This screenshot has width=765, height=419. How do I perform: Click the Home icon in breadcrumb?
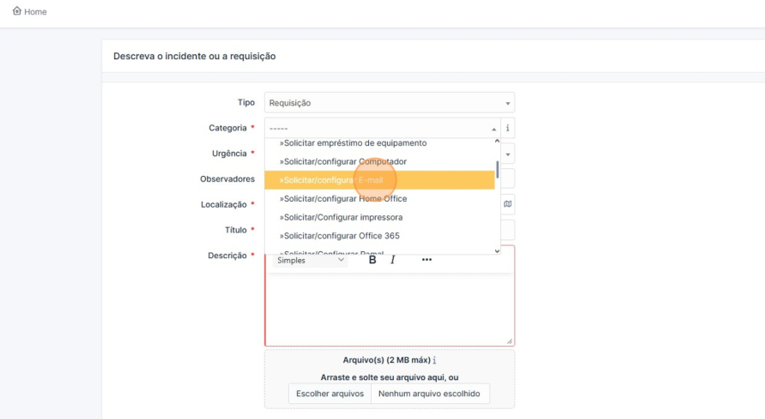[17, 11]
